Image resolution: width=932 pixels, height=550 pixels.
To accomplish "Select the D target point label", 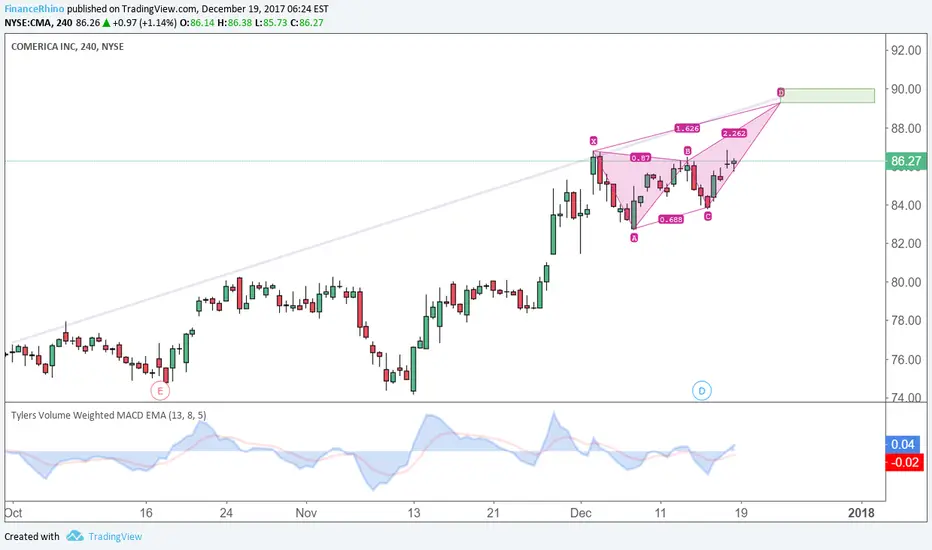I will point(781,93).
